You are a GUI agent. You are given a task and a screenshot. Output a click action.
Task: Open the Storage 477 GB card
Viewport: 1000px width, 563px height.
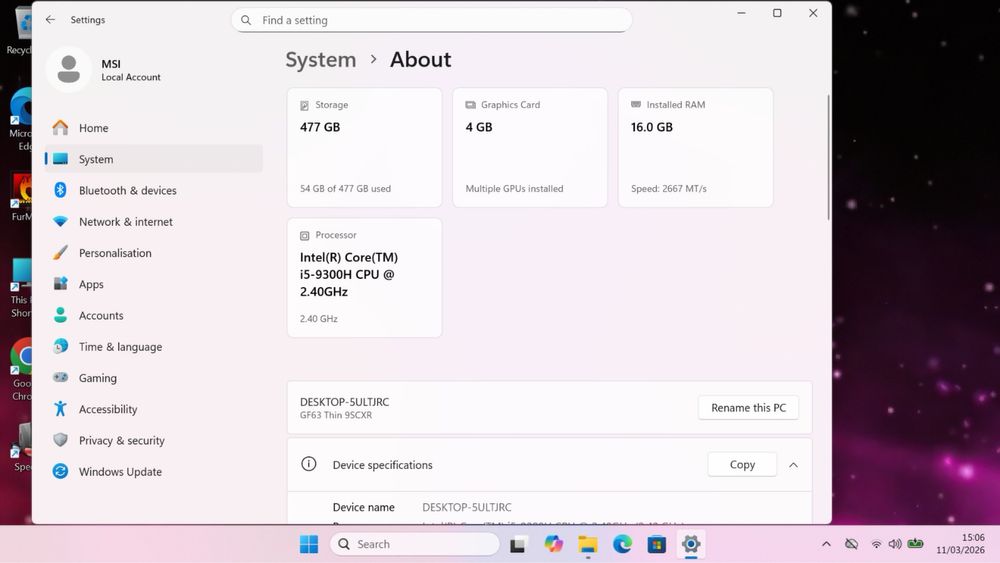364,147
